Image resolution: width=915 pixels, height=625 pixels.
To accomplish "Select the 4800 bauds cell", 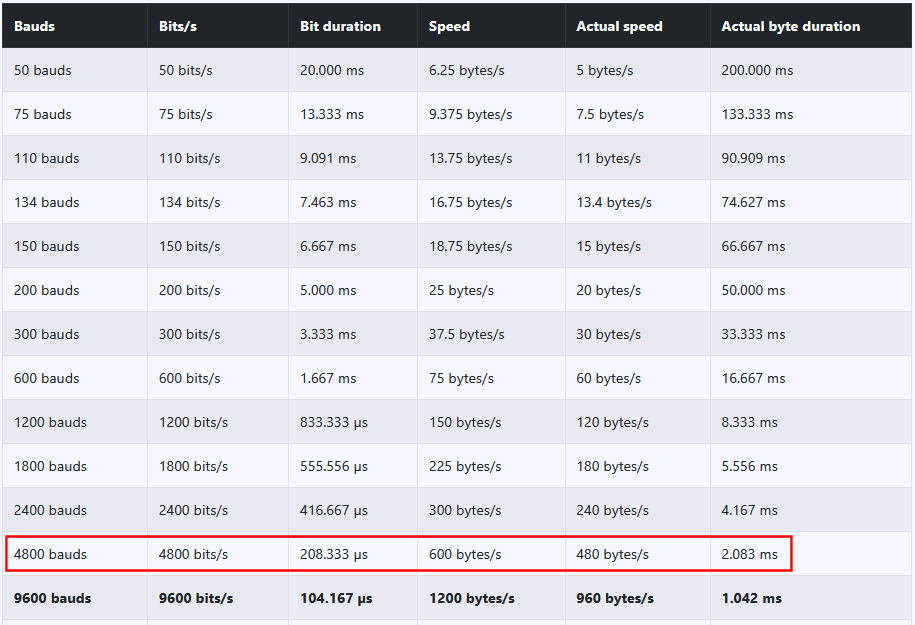I will pos(50,554).
